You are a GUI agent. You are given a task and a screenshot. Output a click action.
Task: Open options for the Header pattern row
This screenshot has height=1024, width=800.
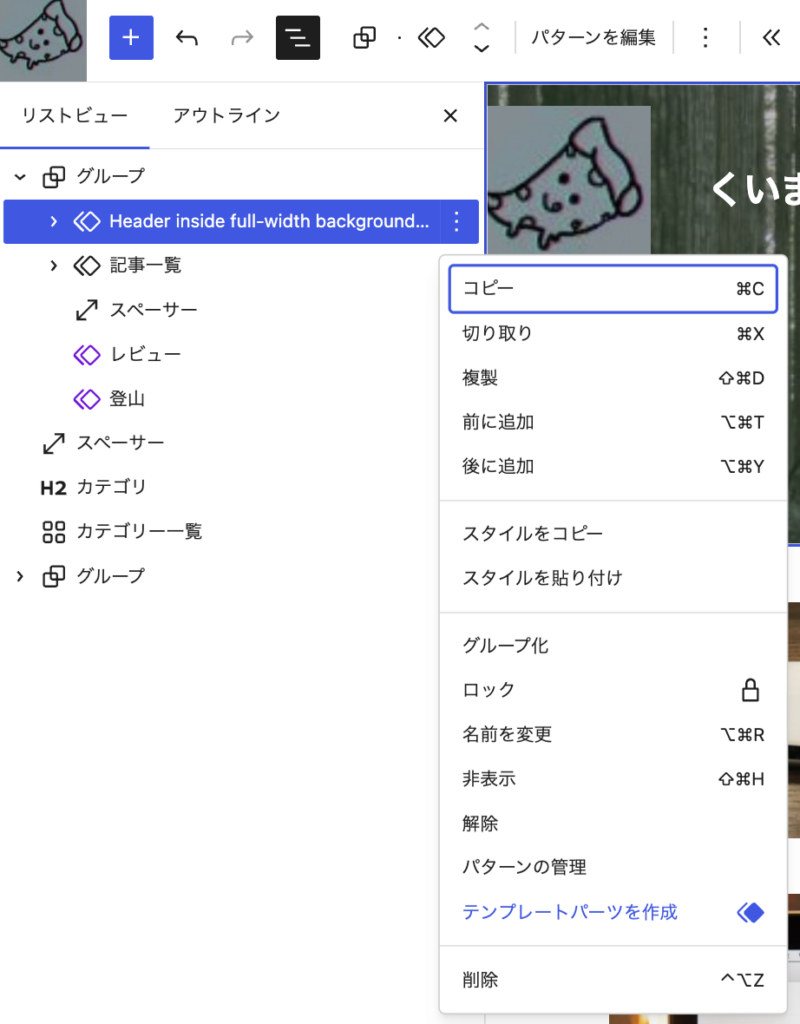point(457,221)
